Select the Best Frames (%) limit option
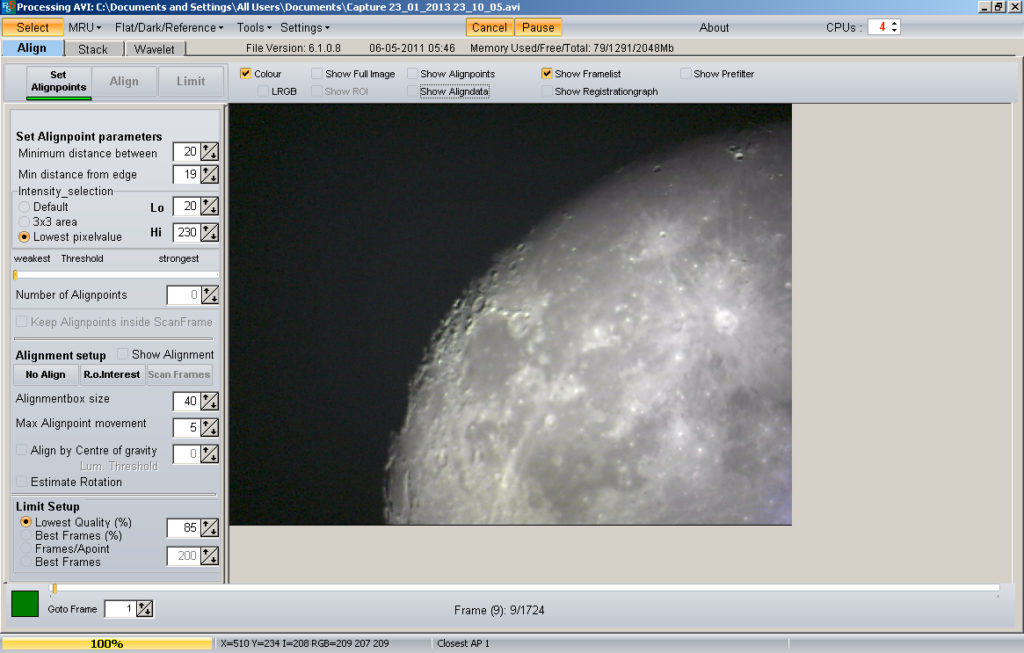1024x653 pixels. (x=26, y=533)
